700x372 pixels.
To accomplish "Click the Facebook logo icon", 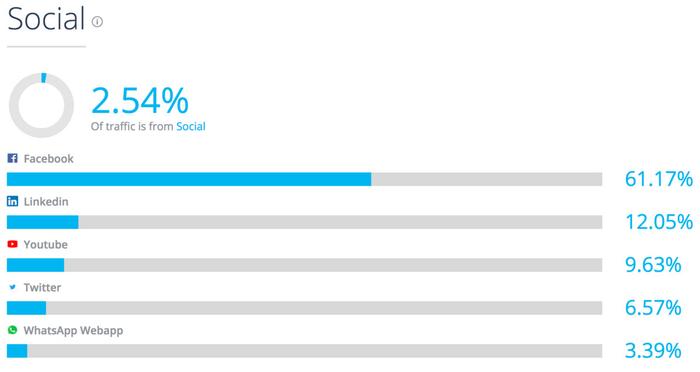I will [x=12, y=158].
